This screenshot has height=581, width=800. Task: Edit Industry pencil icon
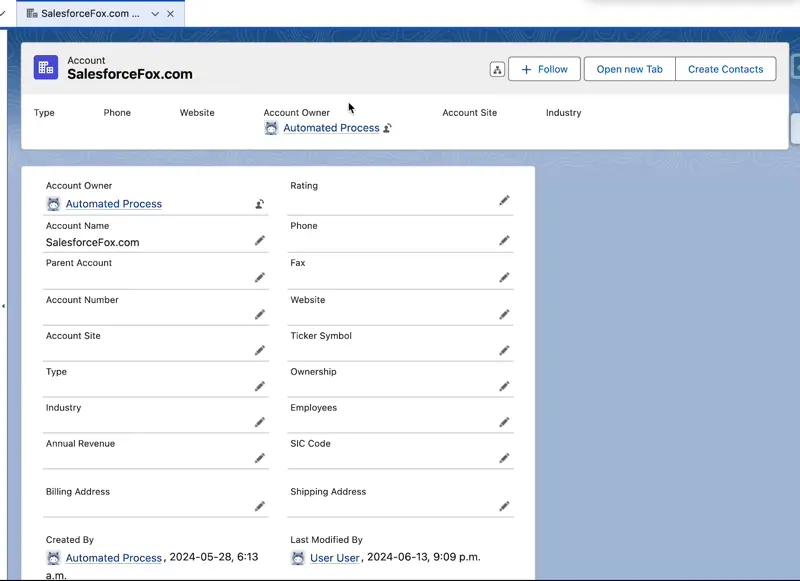click(x=260, y=422)
